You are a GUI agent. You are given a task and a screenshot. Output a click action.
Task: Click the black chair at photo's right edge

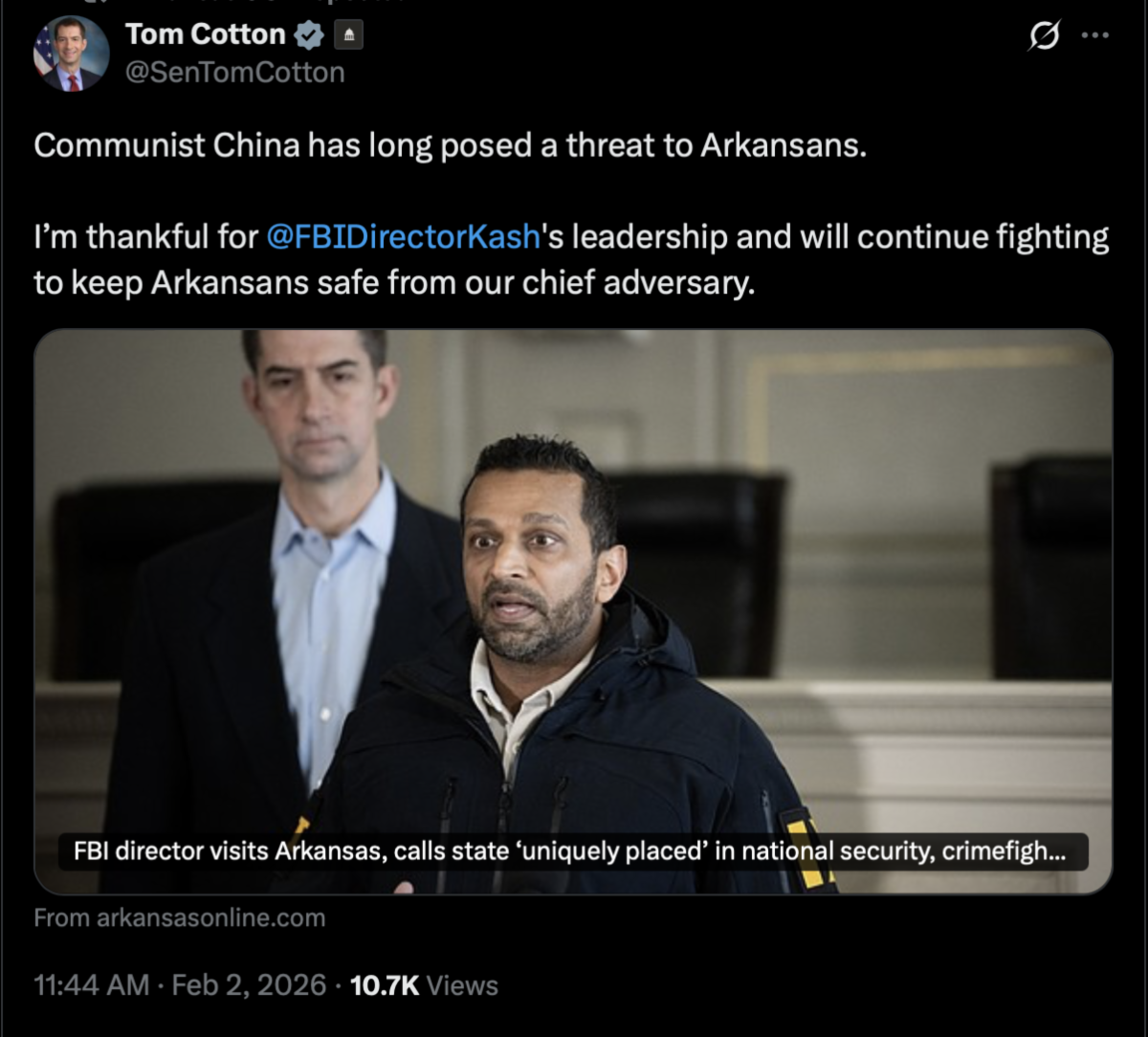[x=1052, y=564]
